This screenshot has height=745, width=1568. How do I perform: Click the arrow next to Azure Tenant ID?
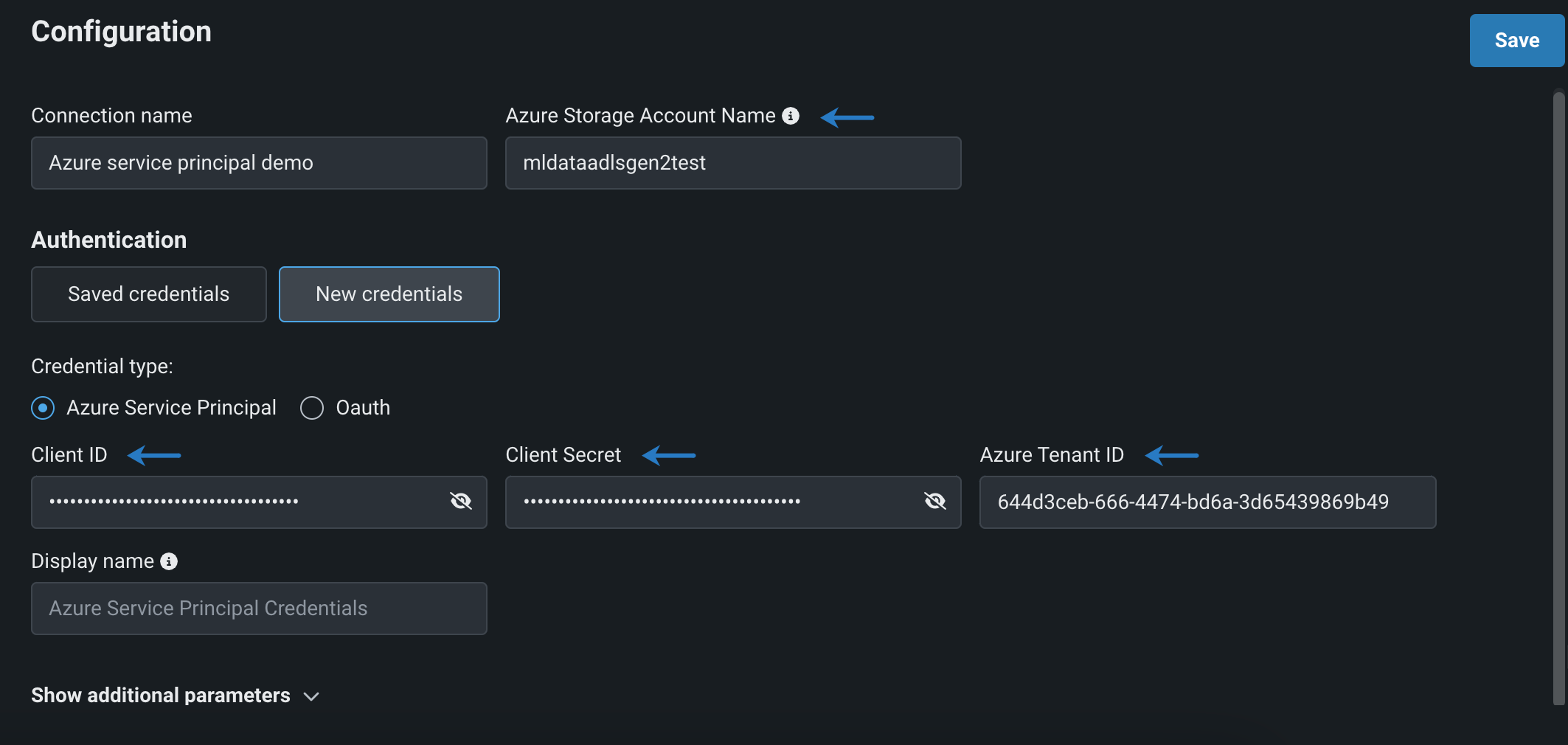pos(1172,456)
